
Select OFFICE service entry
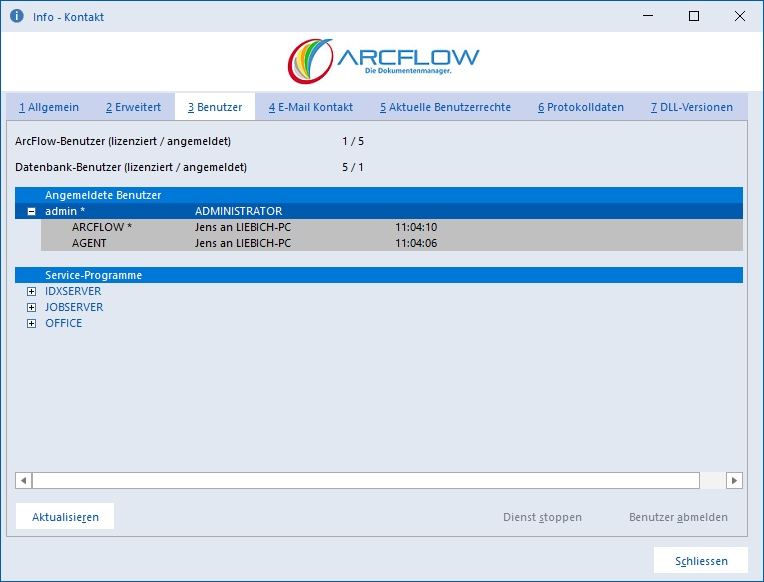(x=63, y=324)
